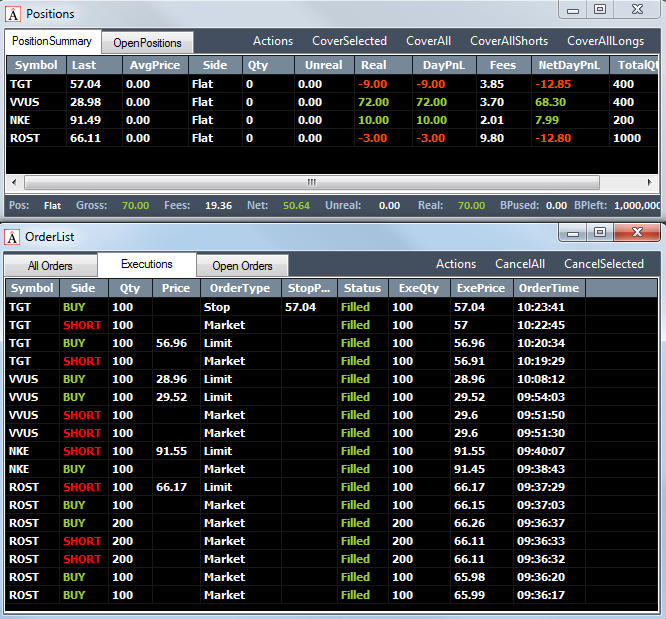Open the Actions menu in OrderList window
The width and height of the screenshot is (666, 619).
tap(456, 264)
